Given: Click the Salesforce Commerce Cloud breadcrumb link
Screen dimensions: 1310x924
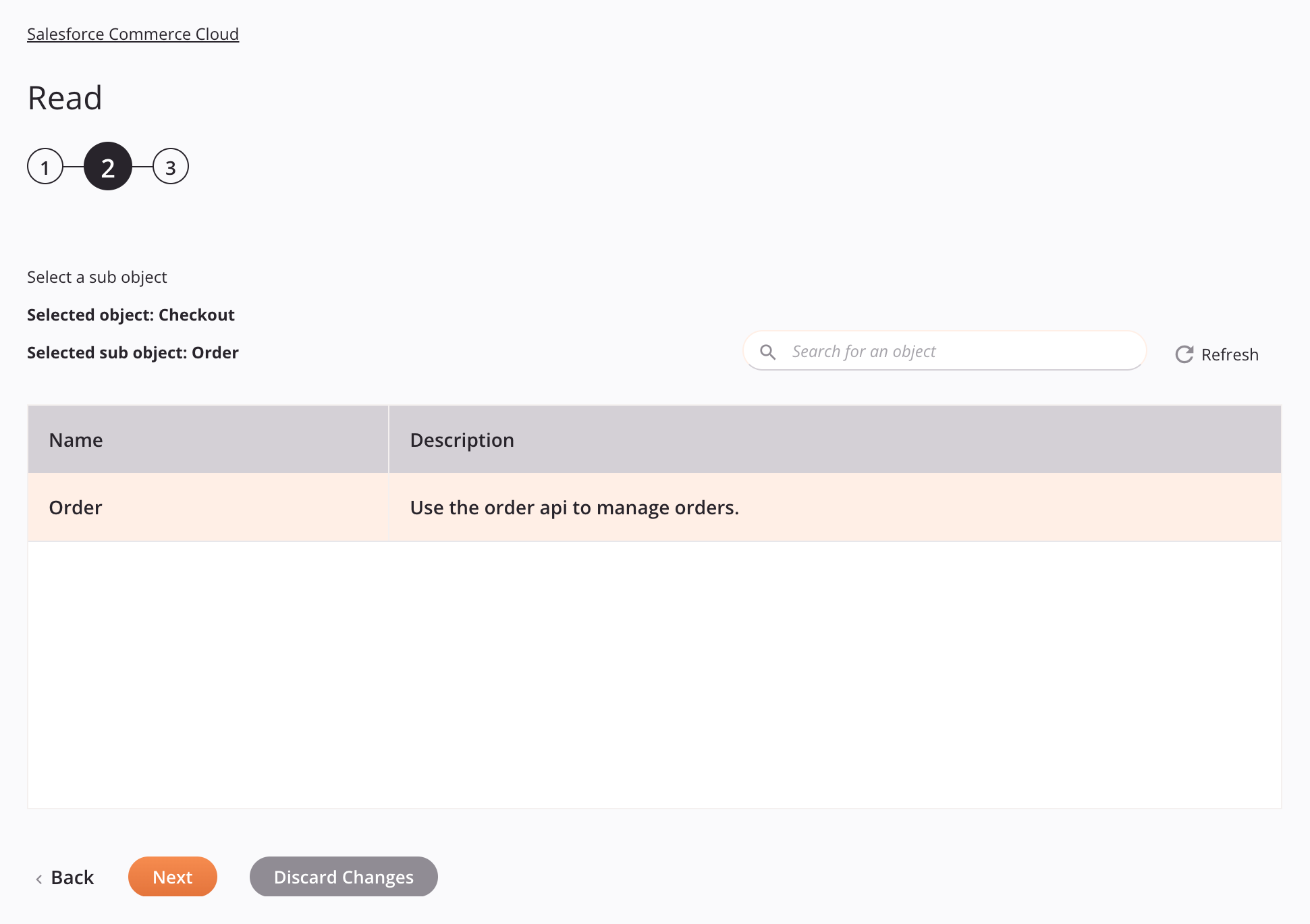Looking at the screenshot, I should click(x=132, y=33).
